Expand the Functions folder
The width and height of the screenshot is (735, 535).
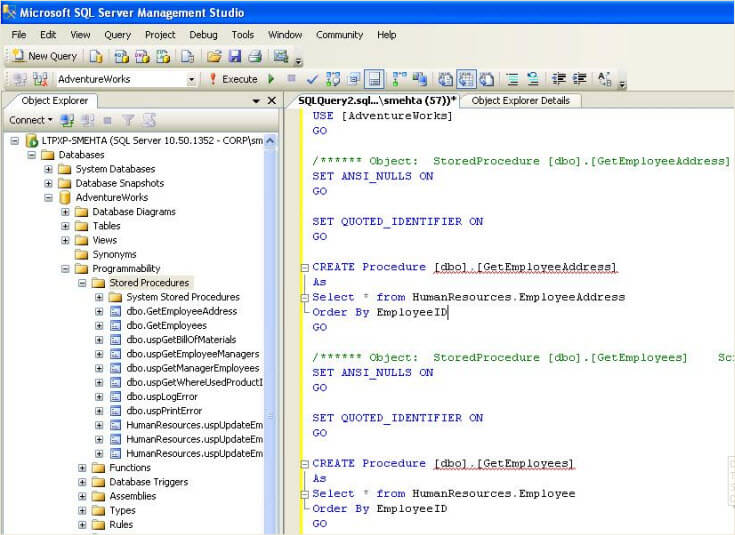82,468
